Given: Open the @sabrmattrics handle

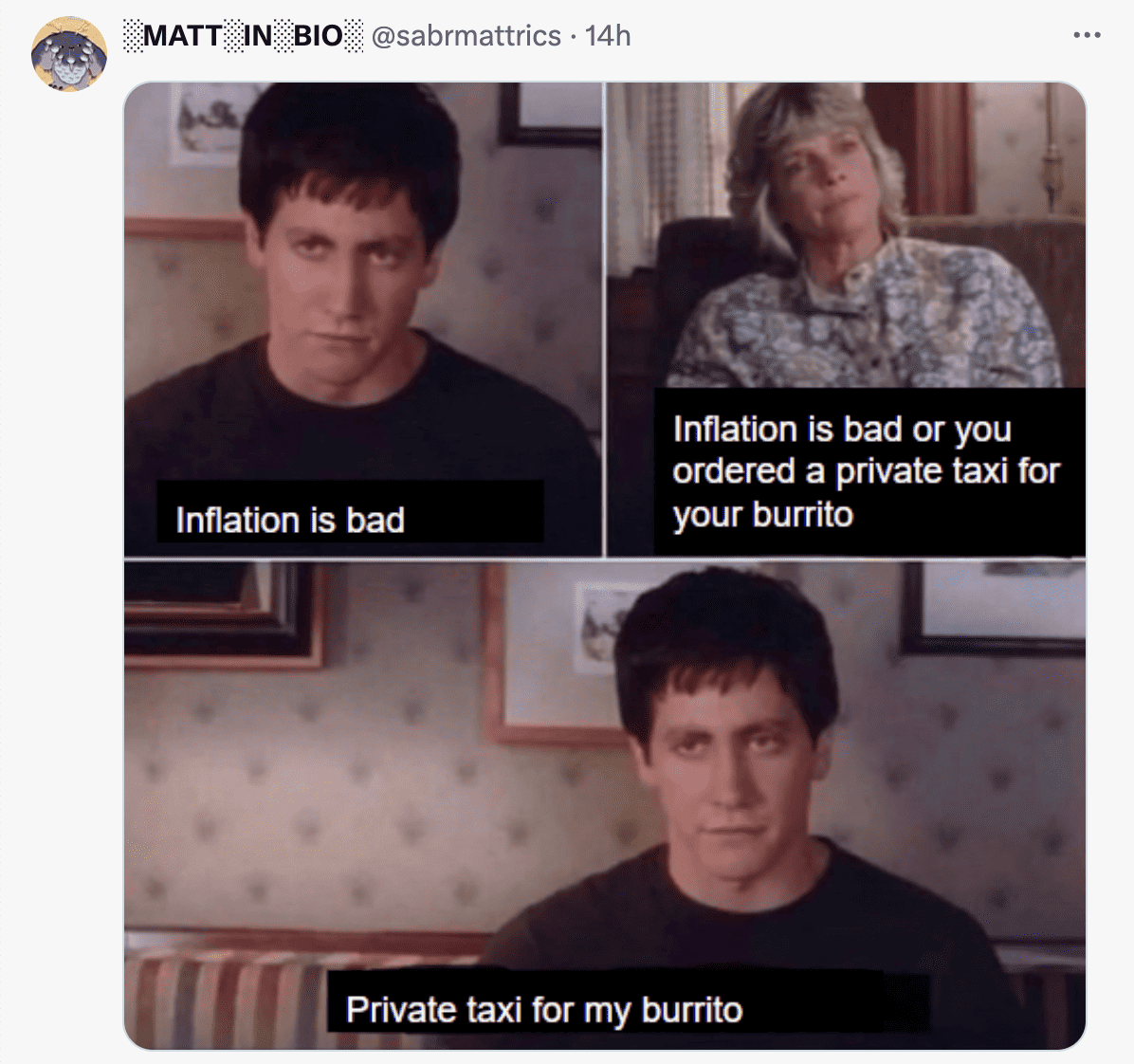Looking at the screenshot, I should click(466, 35).
